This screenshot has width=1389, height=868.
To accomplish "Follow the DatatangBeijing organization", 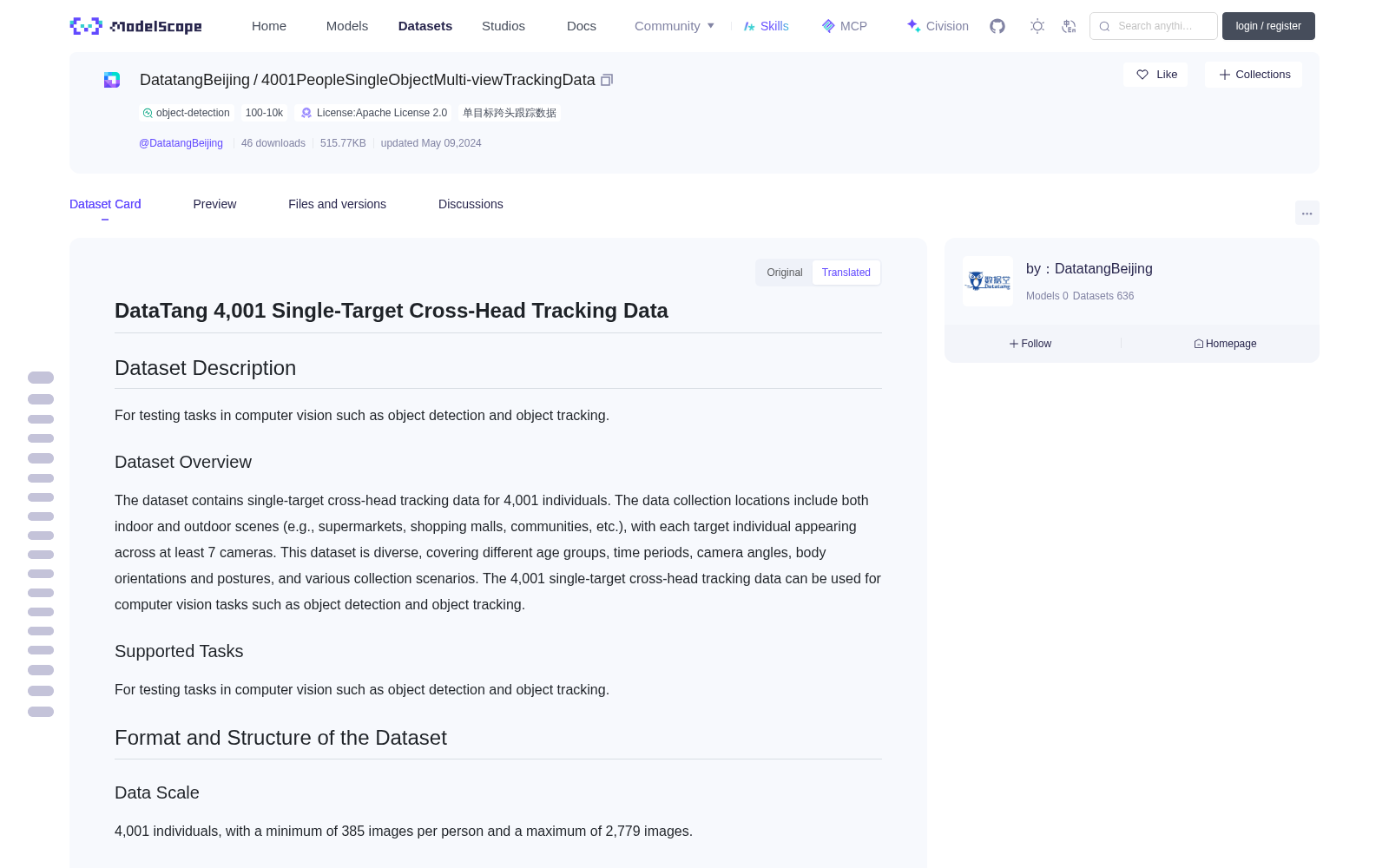I will point(1030,344).
